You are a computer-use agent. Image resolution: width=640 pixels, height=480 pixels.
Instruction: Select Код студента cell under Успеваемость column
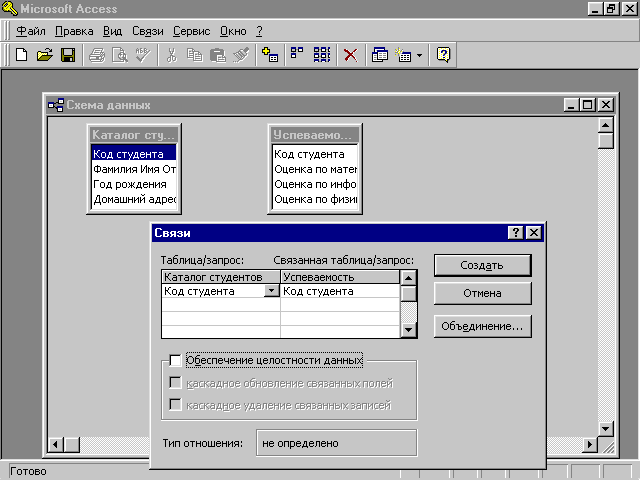[x=340, y=291]
